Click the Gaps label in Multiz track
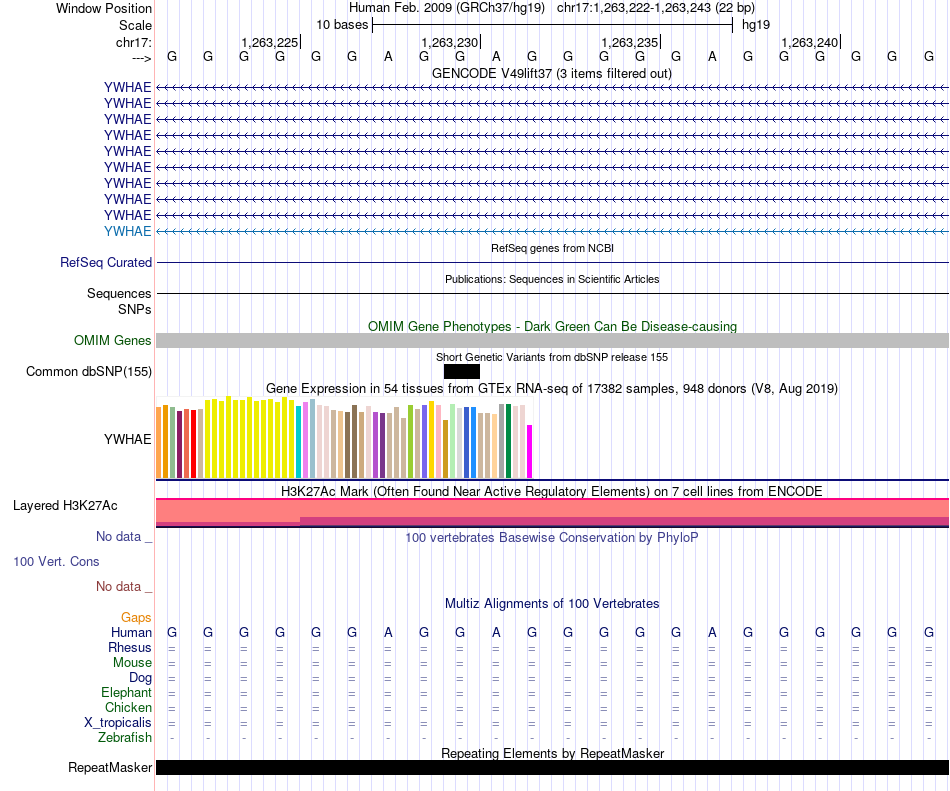Viewport: 950px width, 791px height. click(x=136, y=618)
